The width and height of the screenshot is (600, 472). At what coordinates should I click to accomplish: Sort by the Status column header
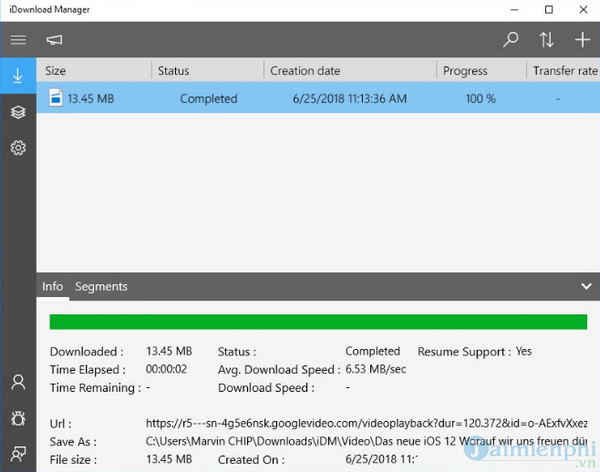tap(208, 70)
